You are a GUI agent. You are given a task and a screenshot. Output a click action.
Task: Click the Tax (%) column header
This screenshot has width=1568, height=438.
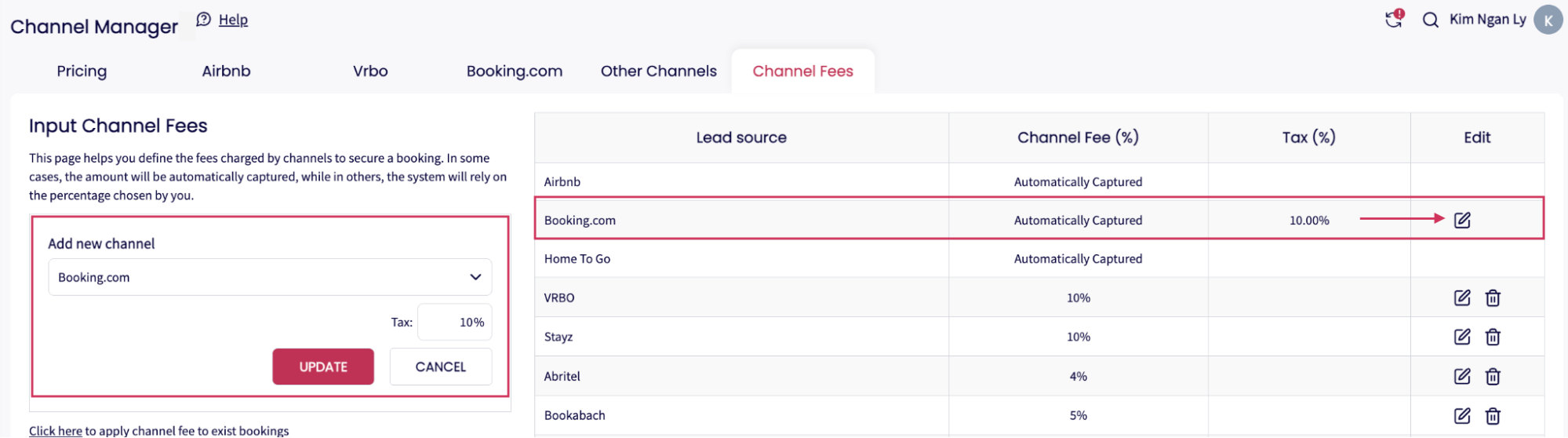(1309, 137)
